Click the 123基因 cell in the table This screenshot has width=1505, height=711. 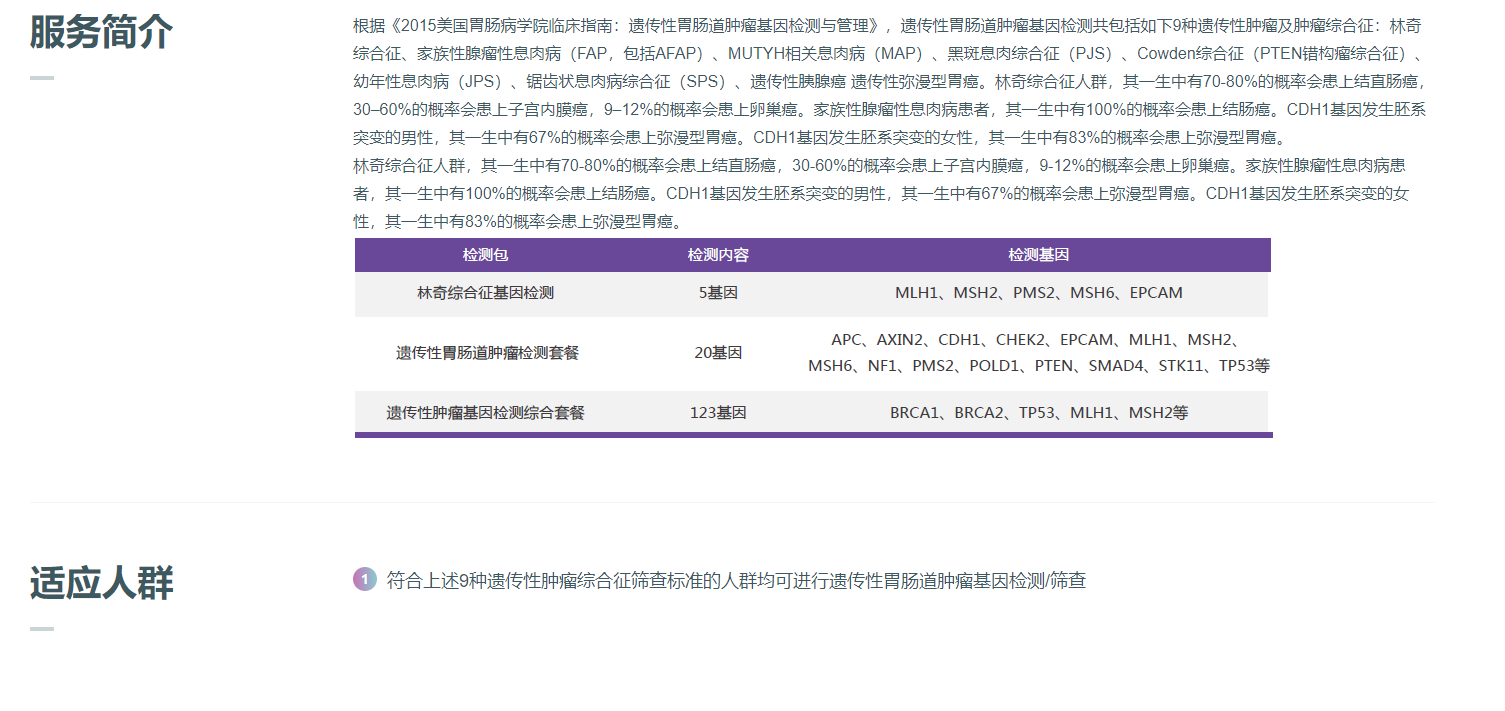pyautogui.click(x=717, y=413)
